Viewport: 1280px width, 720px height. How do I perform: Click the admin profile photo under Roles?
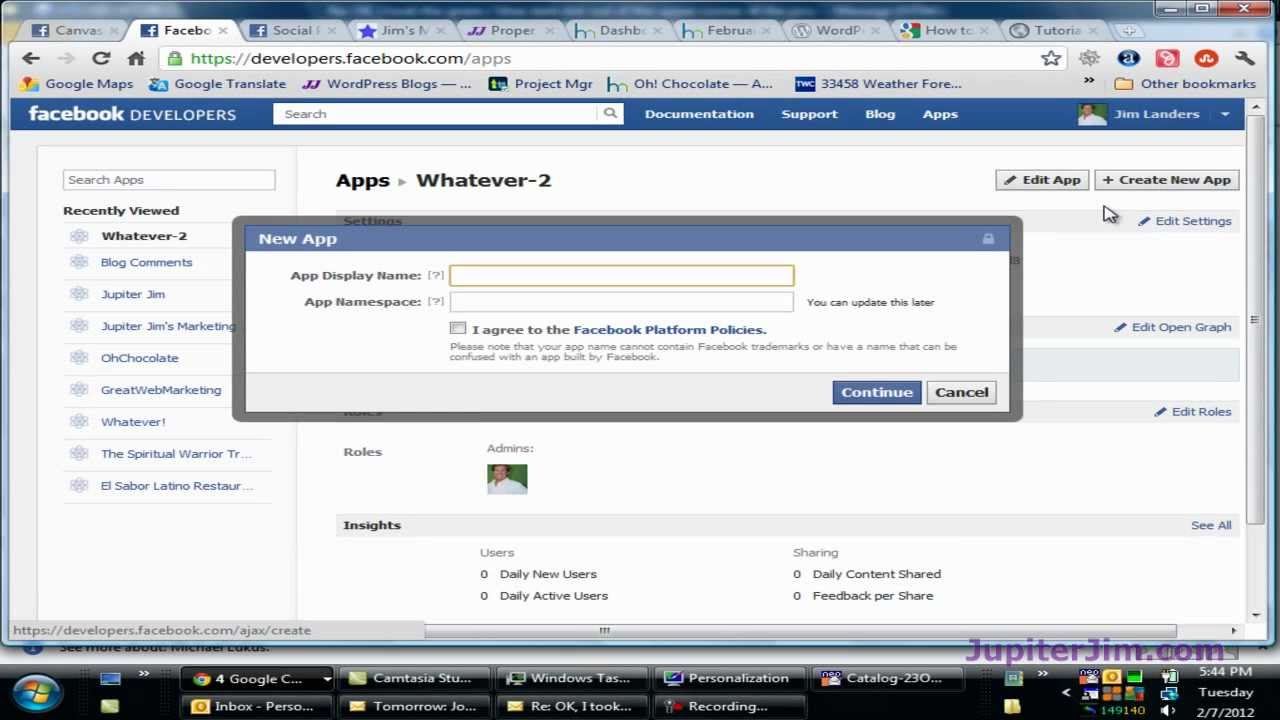[507, 479]
